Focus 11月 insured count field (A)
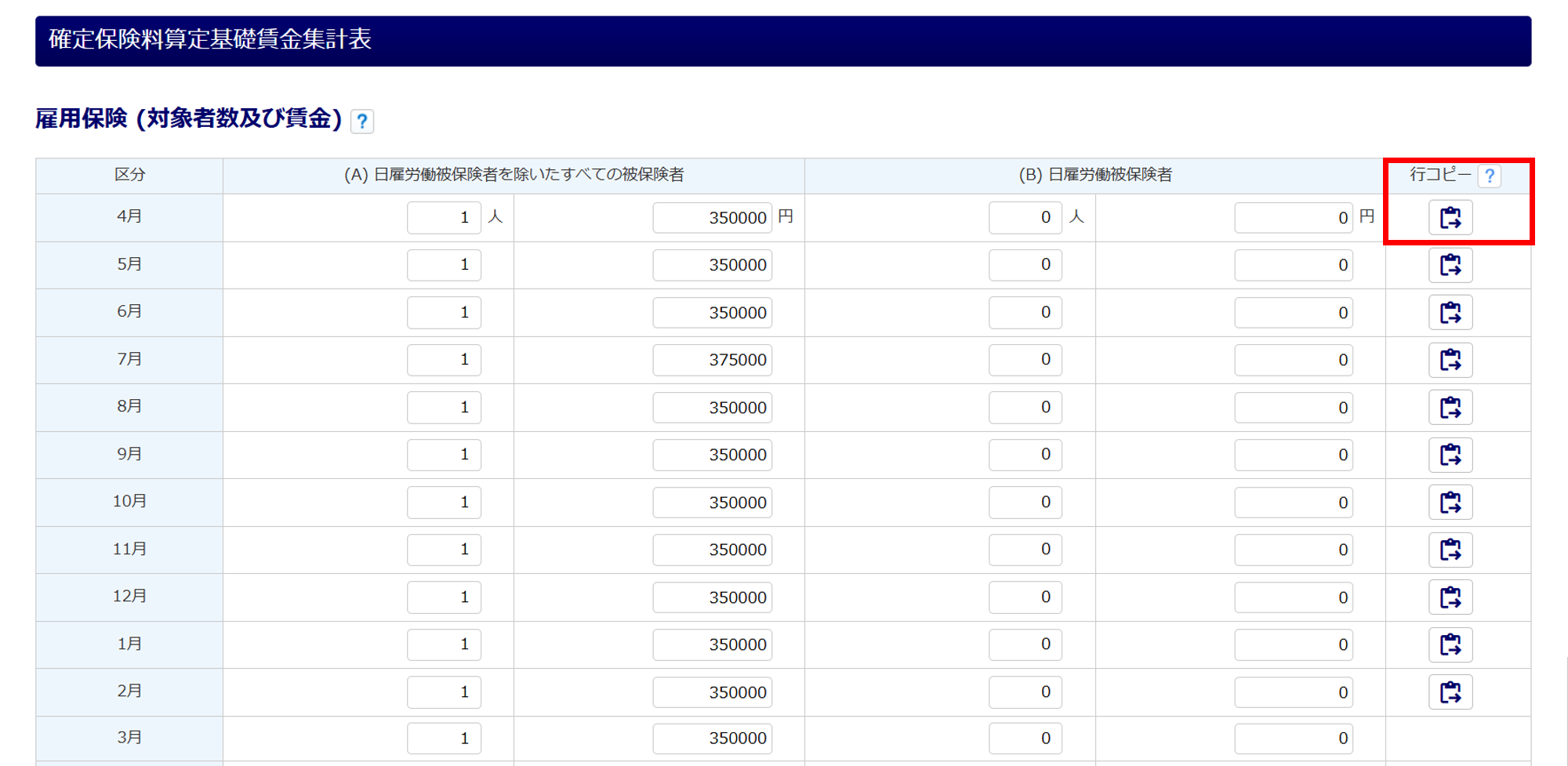The image size is (1568, 766). [x=444, y=550]
